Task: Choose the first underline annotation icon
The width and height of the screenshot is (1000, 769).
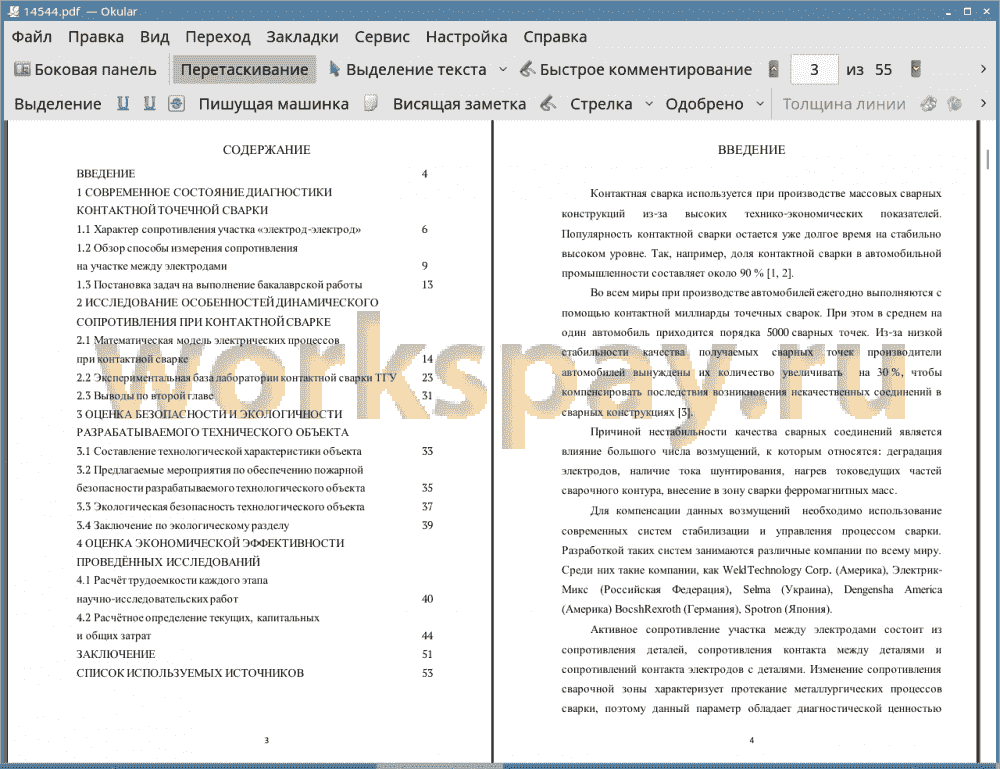Action: 123,103
